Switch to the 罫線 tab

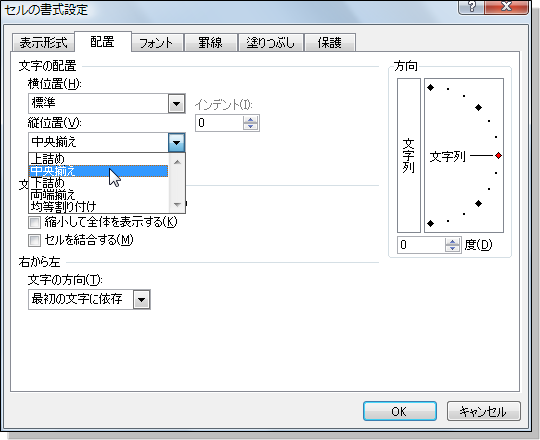(x=210, y=43)
